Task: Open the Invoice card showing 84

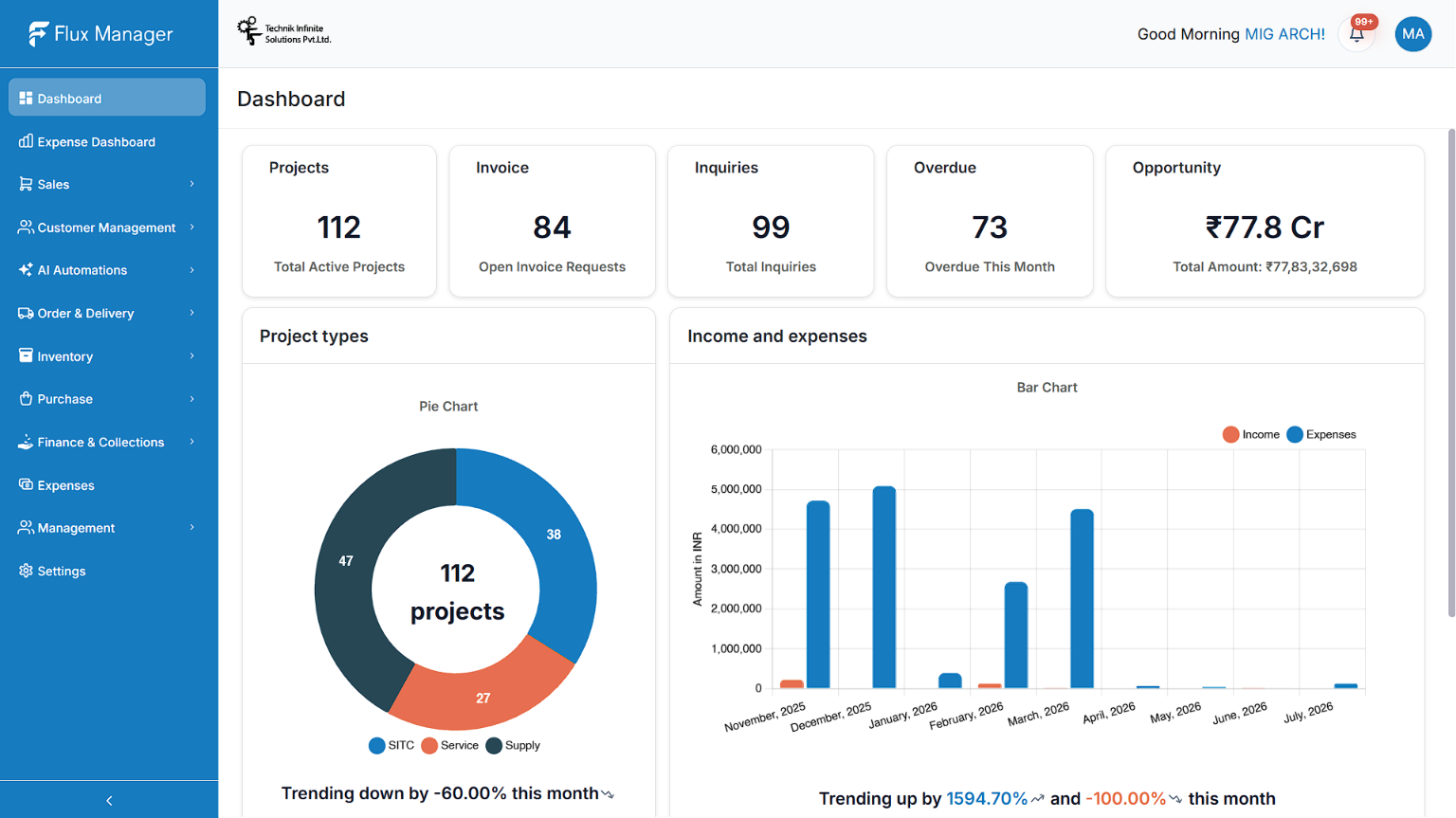Action: click(x=553, y=221)
